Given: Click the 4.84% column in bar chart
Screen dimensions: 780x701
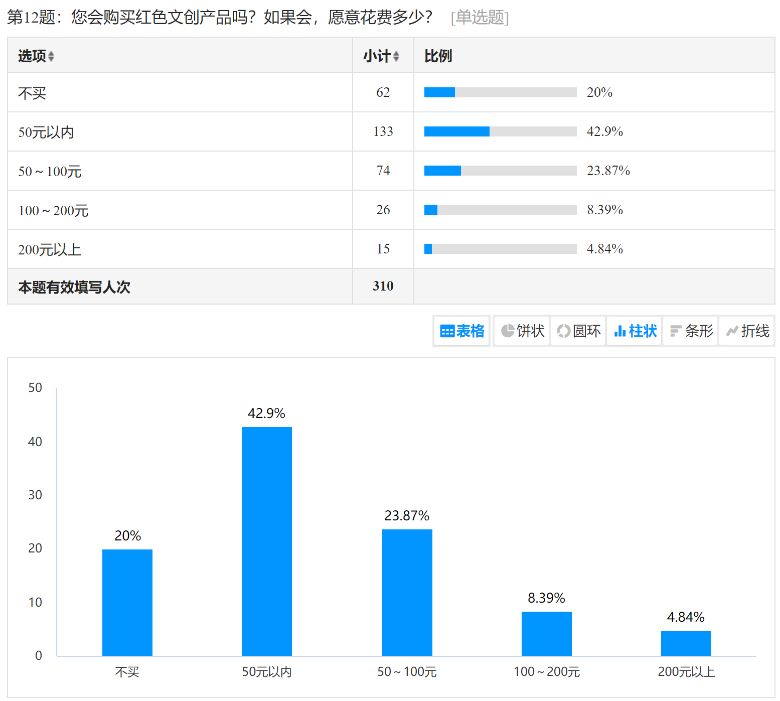Looking at the screenshot, I should click(x=686, y=643).
